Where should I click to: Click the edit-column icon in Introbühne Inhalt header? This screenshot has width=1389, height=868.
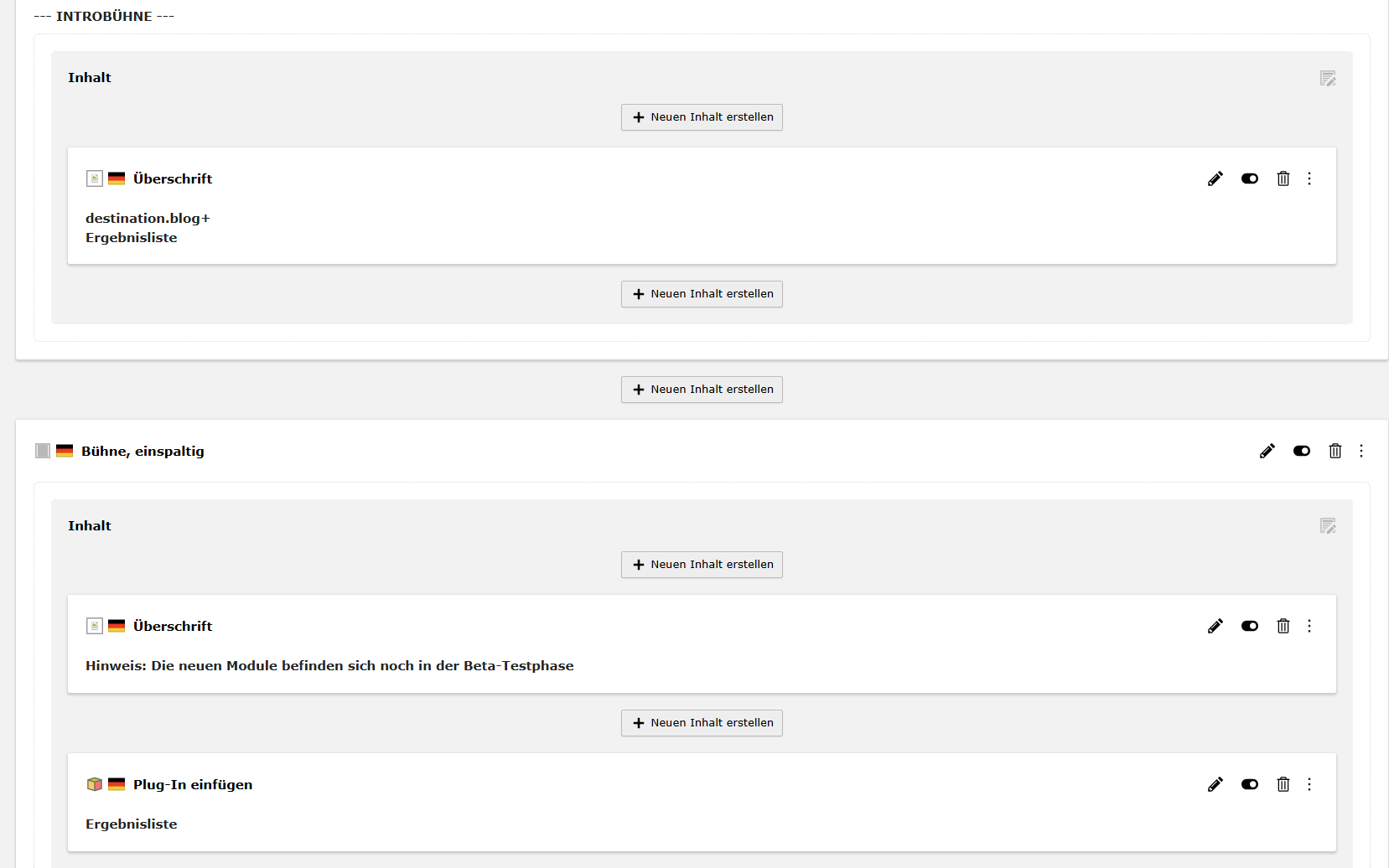pyautogui.click(x=1328, y=78)
